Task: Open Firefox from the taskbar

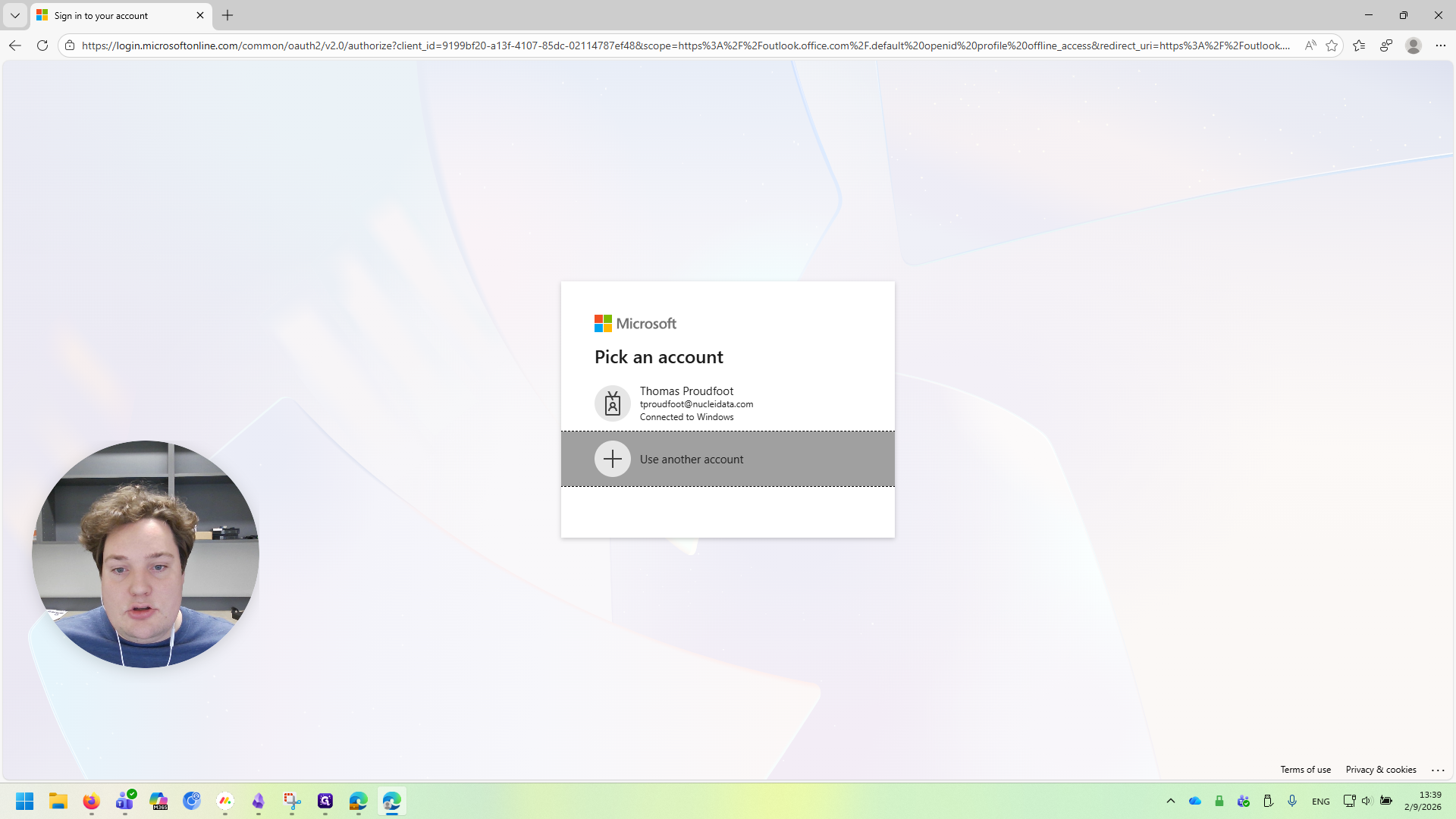Action: (92, 801)
